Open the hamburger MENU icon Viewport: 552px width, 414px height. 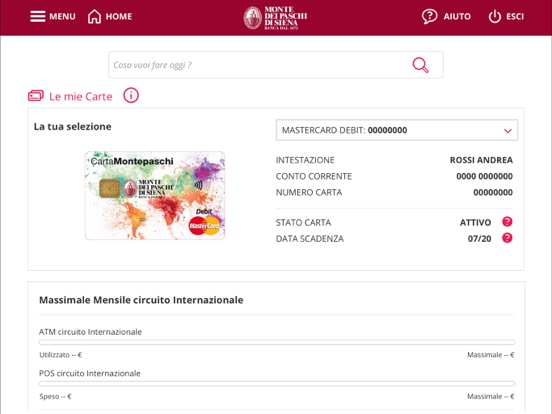pos(38,16)
